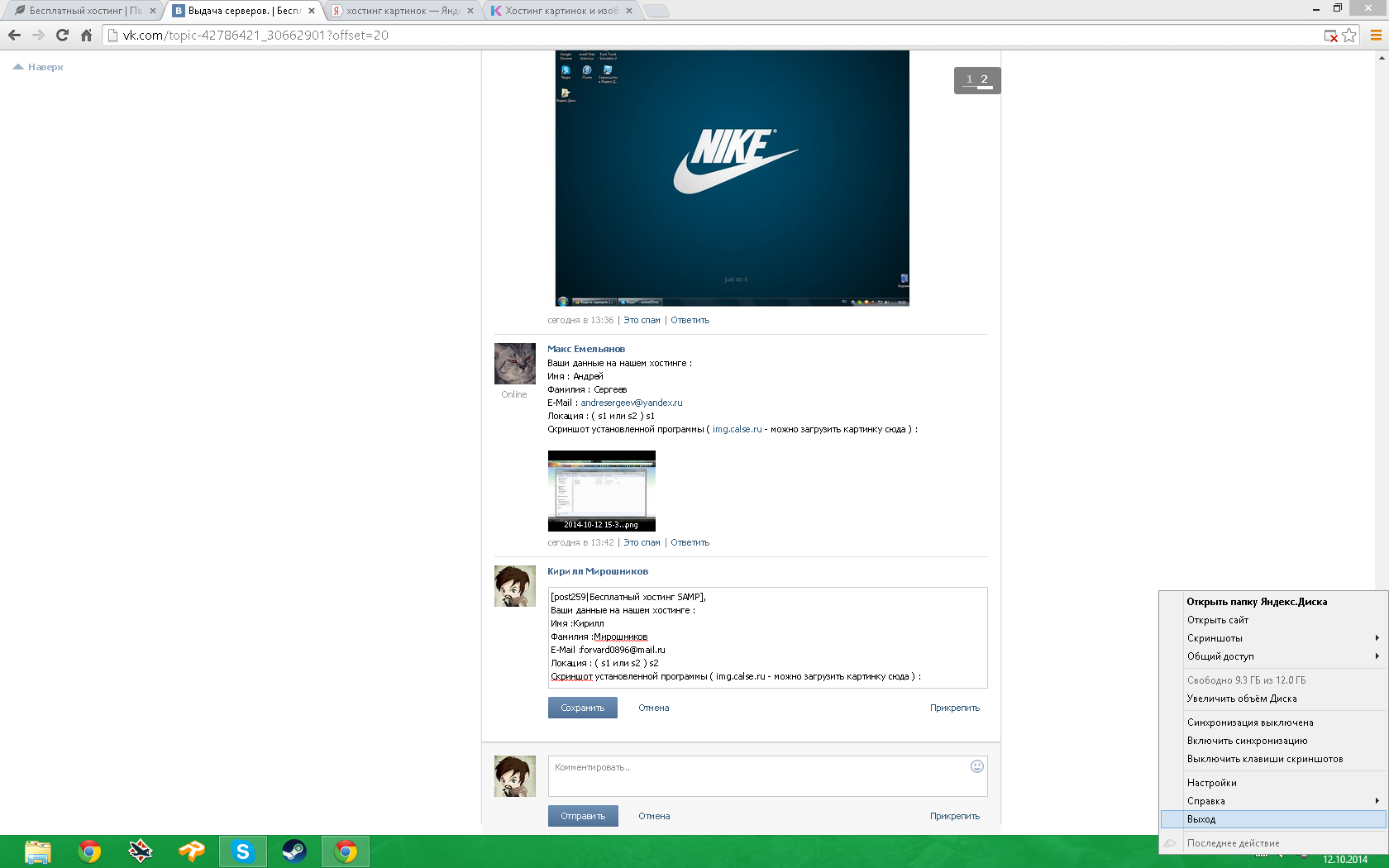This screenshot has height=868, width=1389.
Task: Click 'Это спам' under the 13:42 post
Action: tap(642, 542)
